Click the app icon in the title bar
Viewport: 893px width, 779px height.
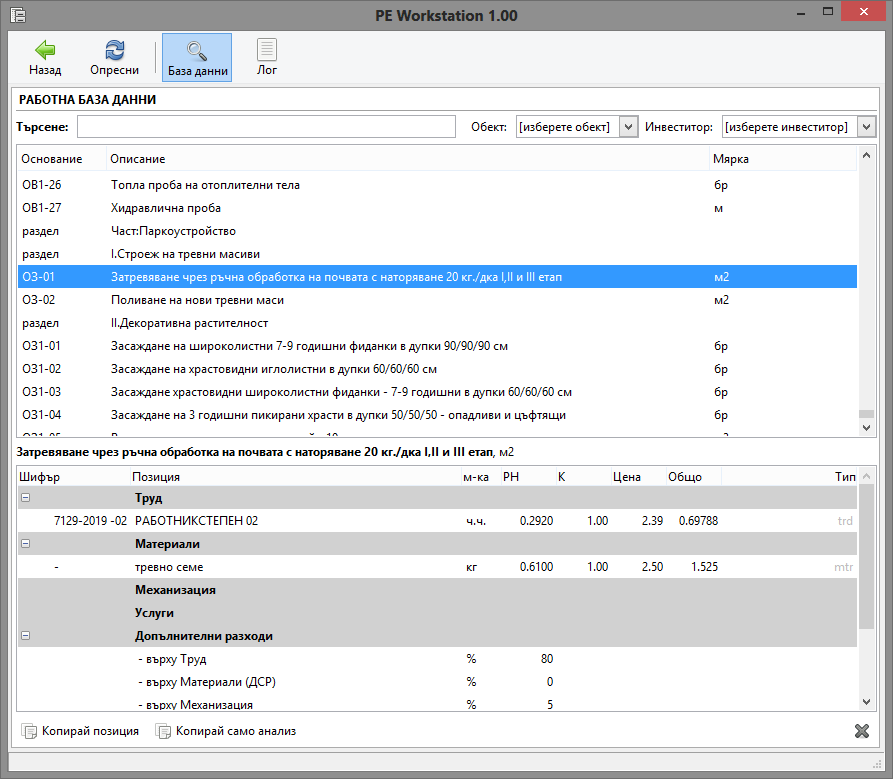[x=17, y=15]
